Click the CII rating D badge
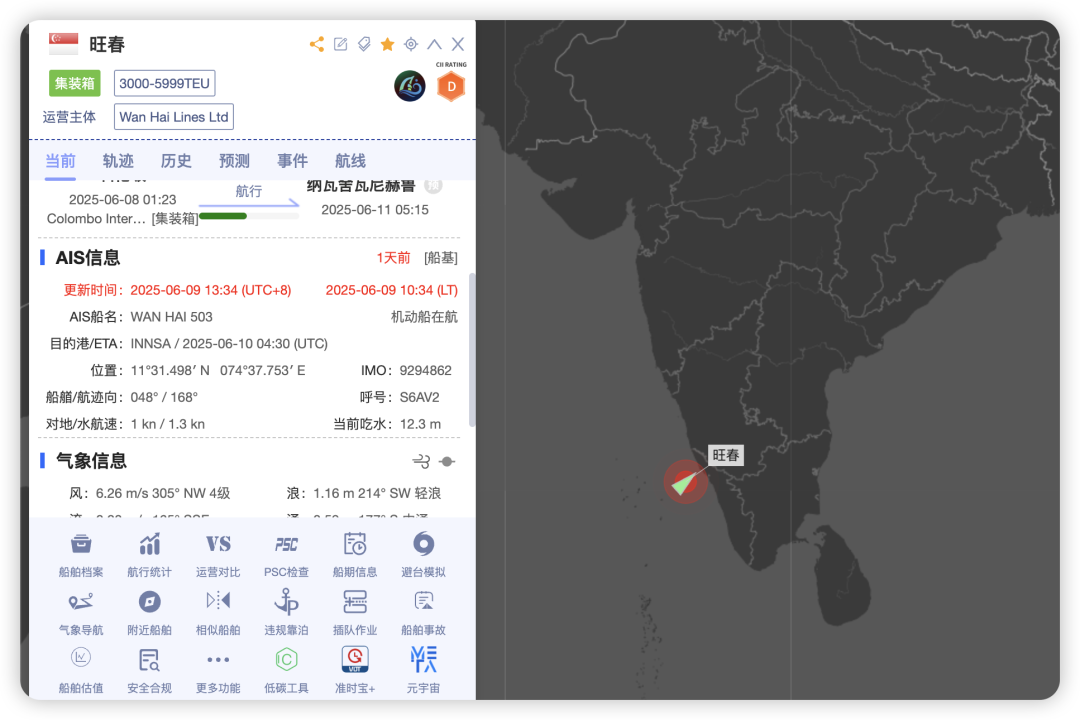 (x=451, y=86)
